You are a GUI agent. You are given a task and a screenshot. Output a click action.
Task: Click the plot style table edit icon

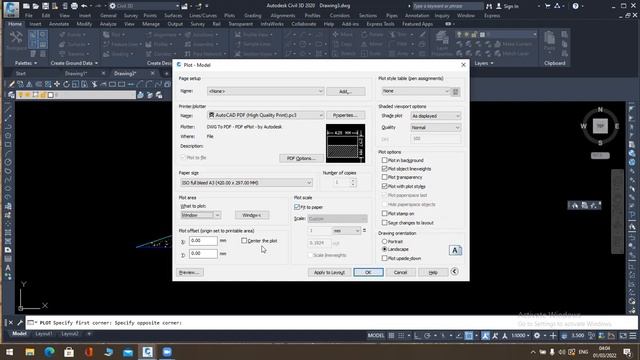456,92
